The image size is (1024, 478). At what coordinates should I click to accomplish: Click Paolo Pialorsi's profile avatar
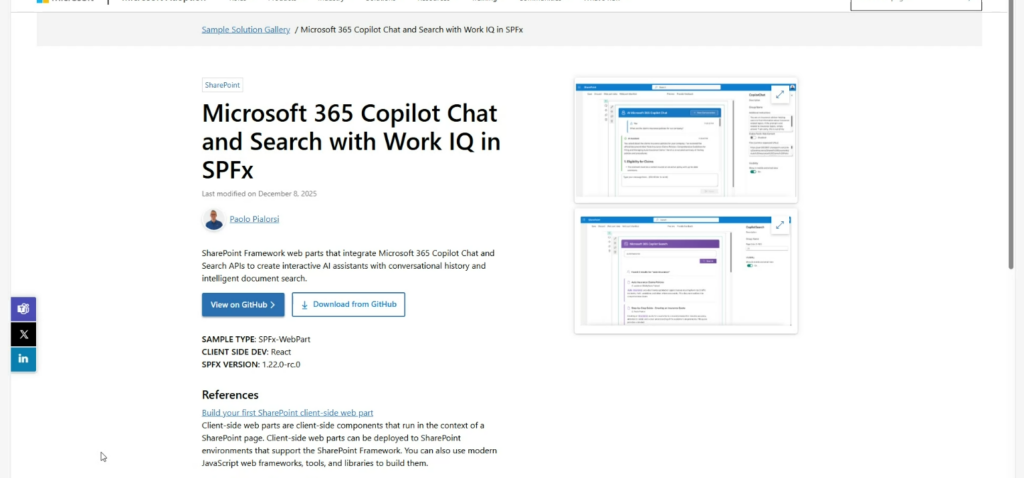tap(214, 219)
